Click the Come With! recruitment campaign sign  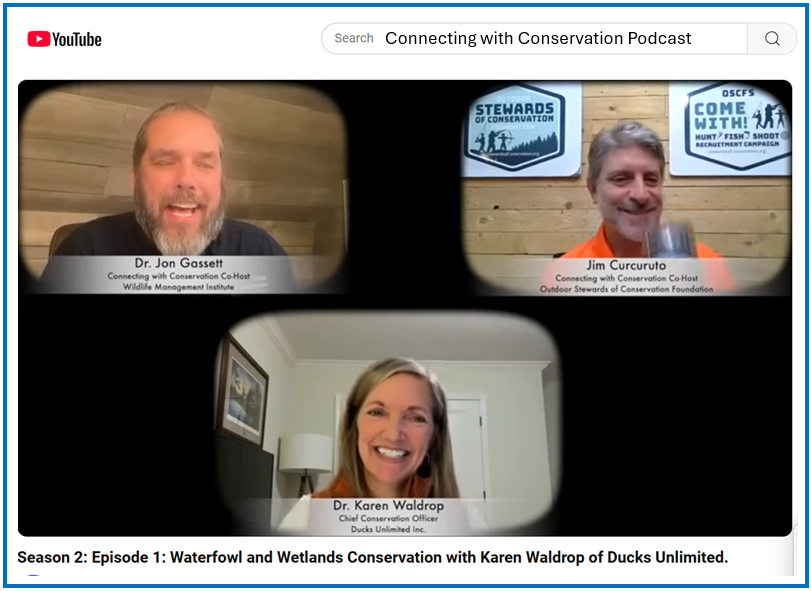pos(729,127)
